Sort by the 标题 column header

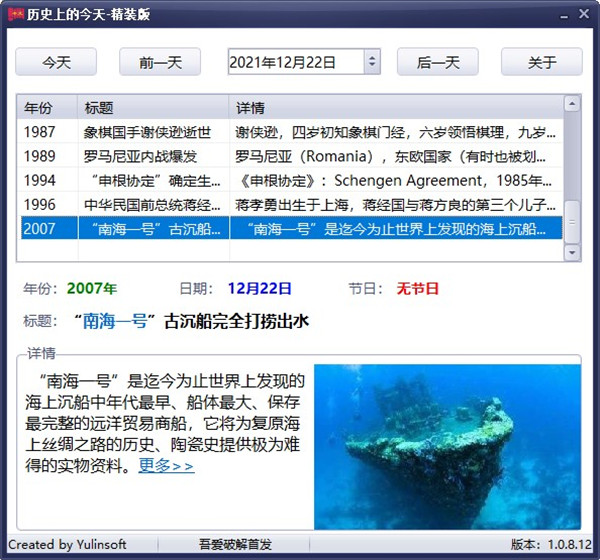(x=153, y=108)
